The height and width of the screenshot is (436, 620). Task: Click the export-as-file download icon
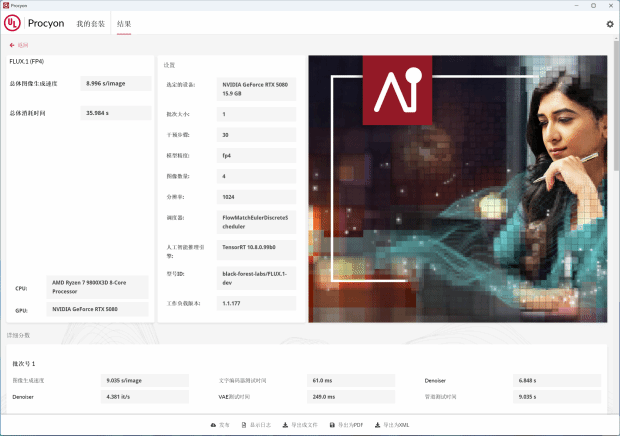tap(286, 425)
